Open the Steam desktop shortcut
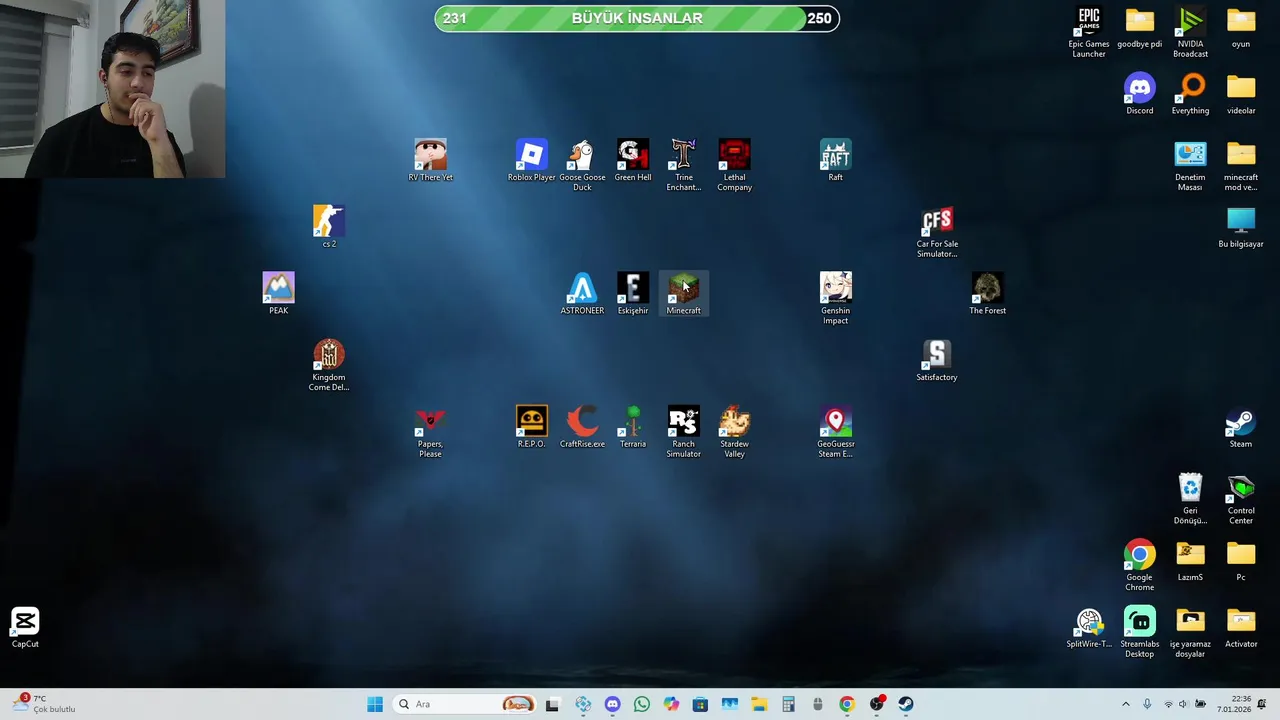The image size is (1280, 720). 1241,427
